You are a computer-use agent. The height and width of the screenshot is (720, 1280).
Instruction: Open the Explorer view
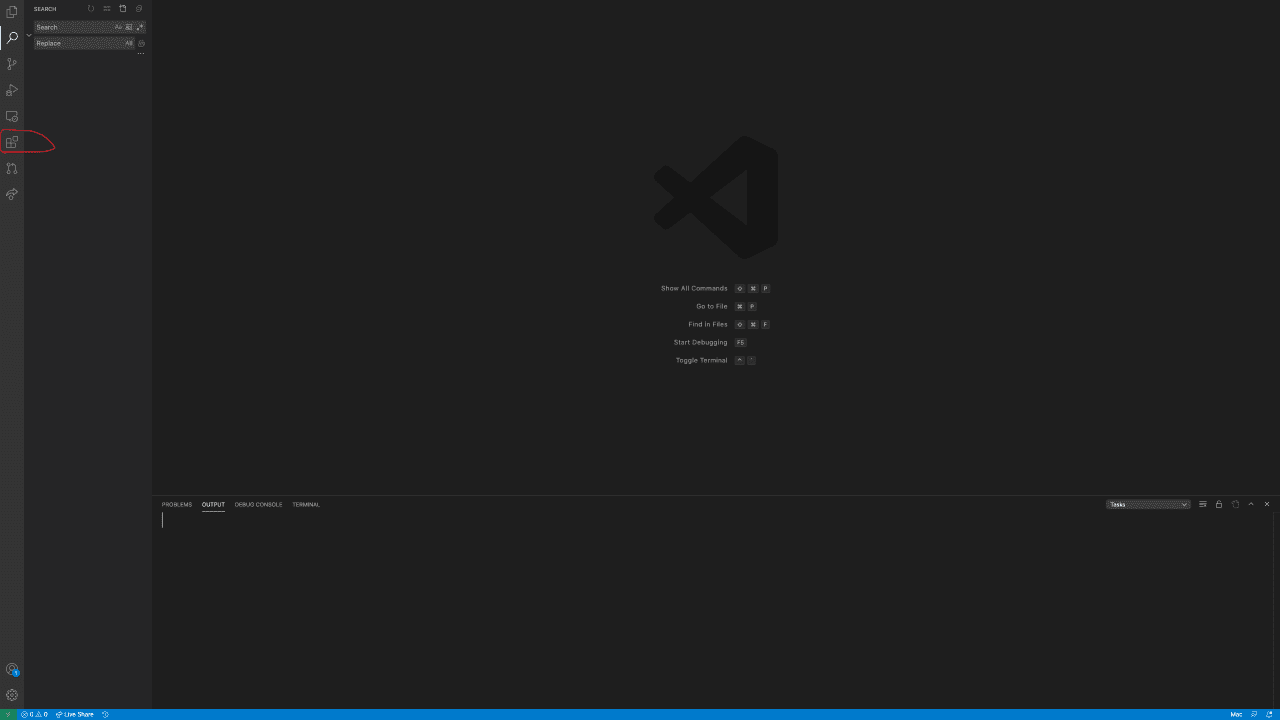(x=12, y=12)
